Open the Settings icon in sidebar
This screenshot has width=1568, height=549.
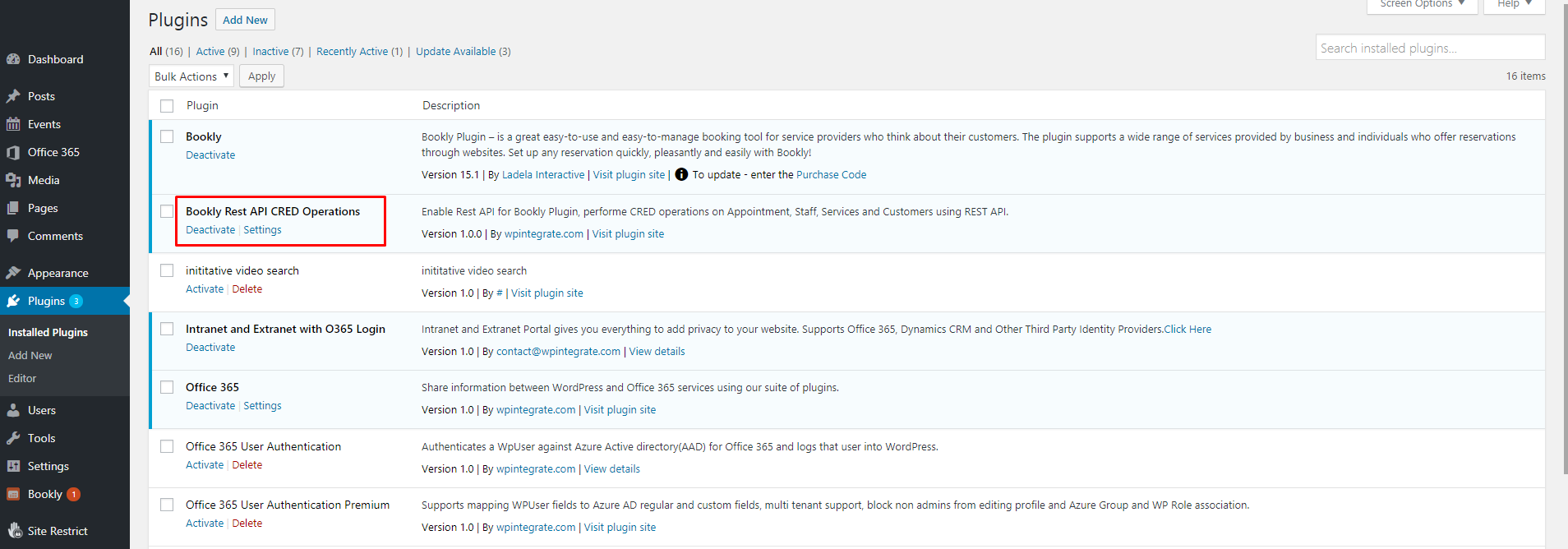tap(13, 466)
